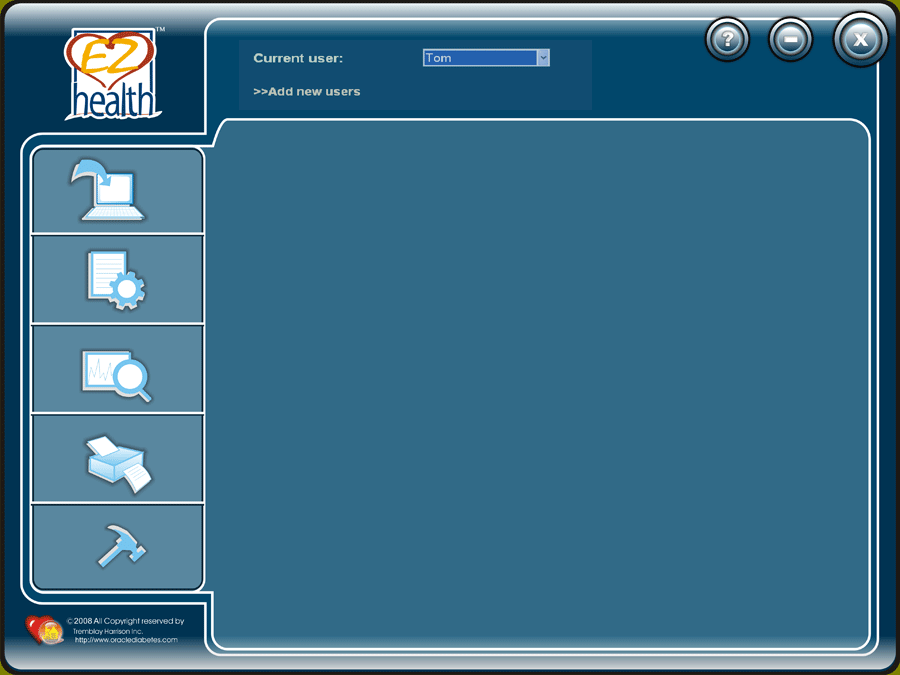Click the 2008 copyright reserved text

(x=126, y=621)
